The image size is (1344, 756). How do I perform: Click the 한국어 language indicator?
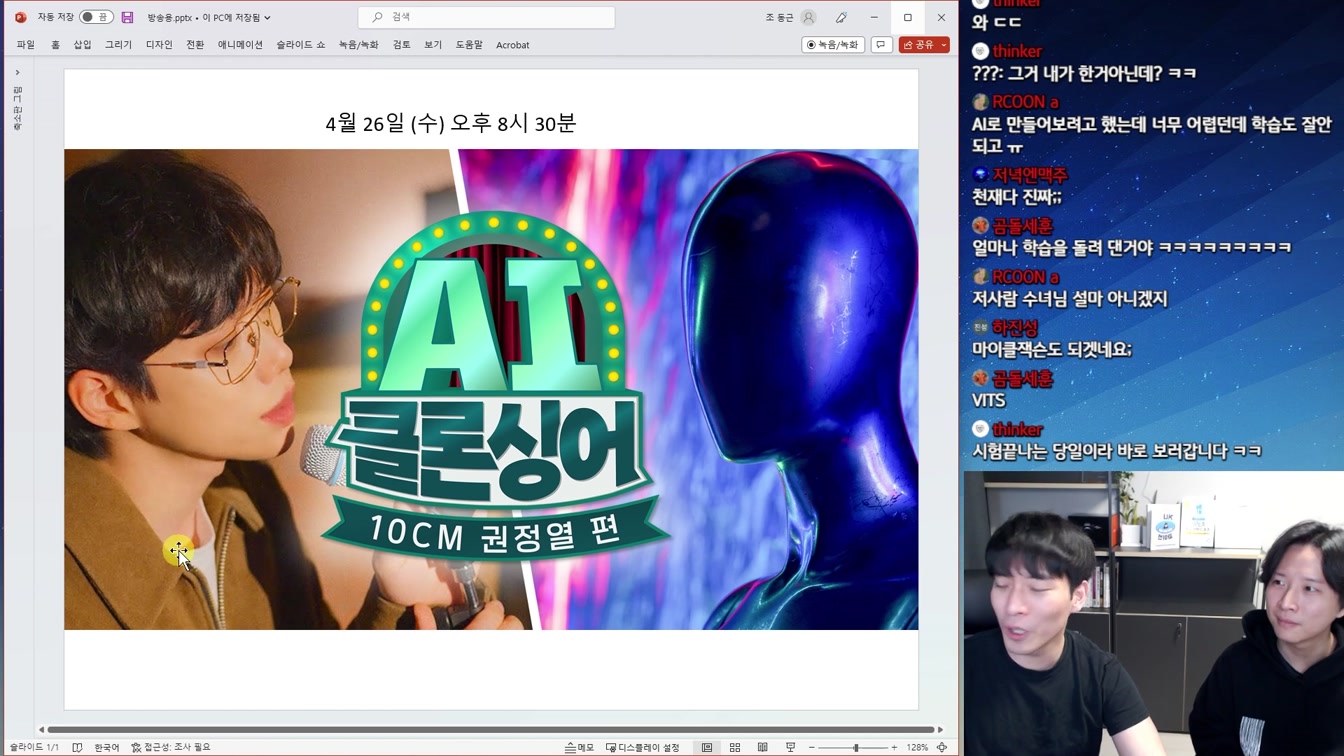pyautogui.click(x=107, y=747)
